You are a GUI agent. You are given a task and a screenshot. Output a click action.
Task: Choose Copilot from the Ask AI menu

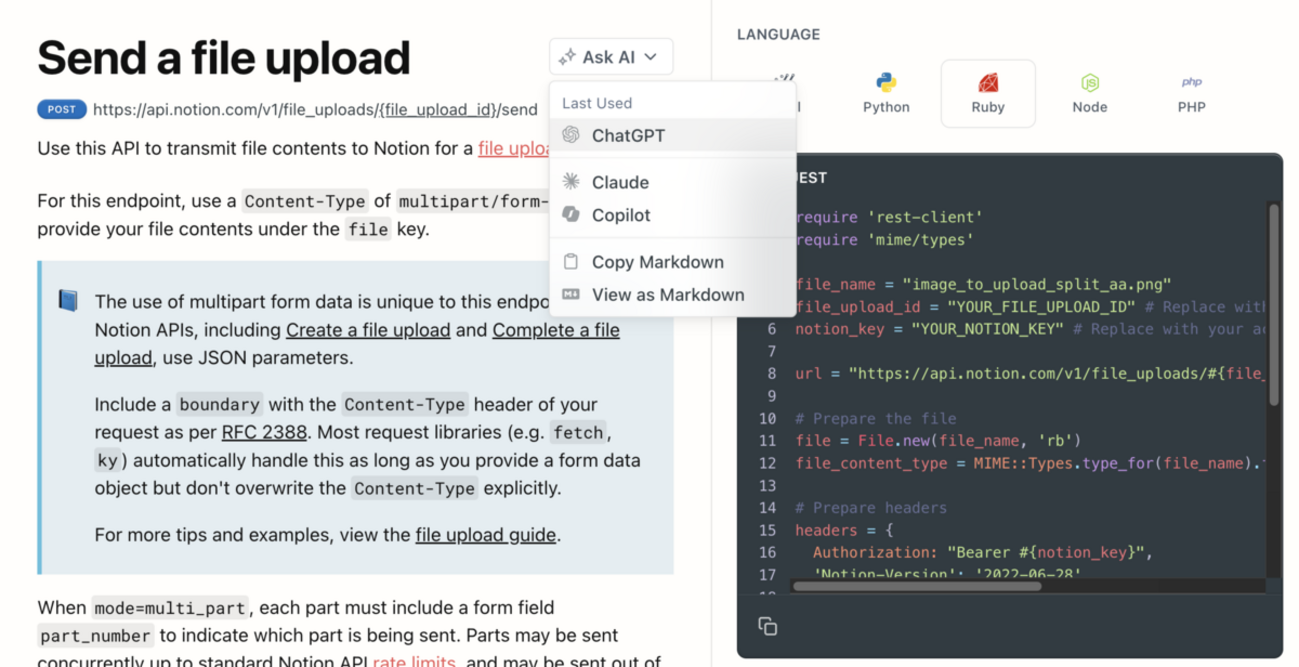672,215
